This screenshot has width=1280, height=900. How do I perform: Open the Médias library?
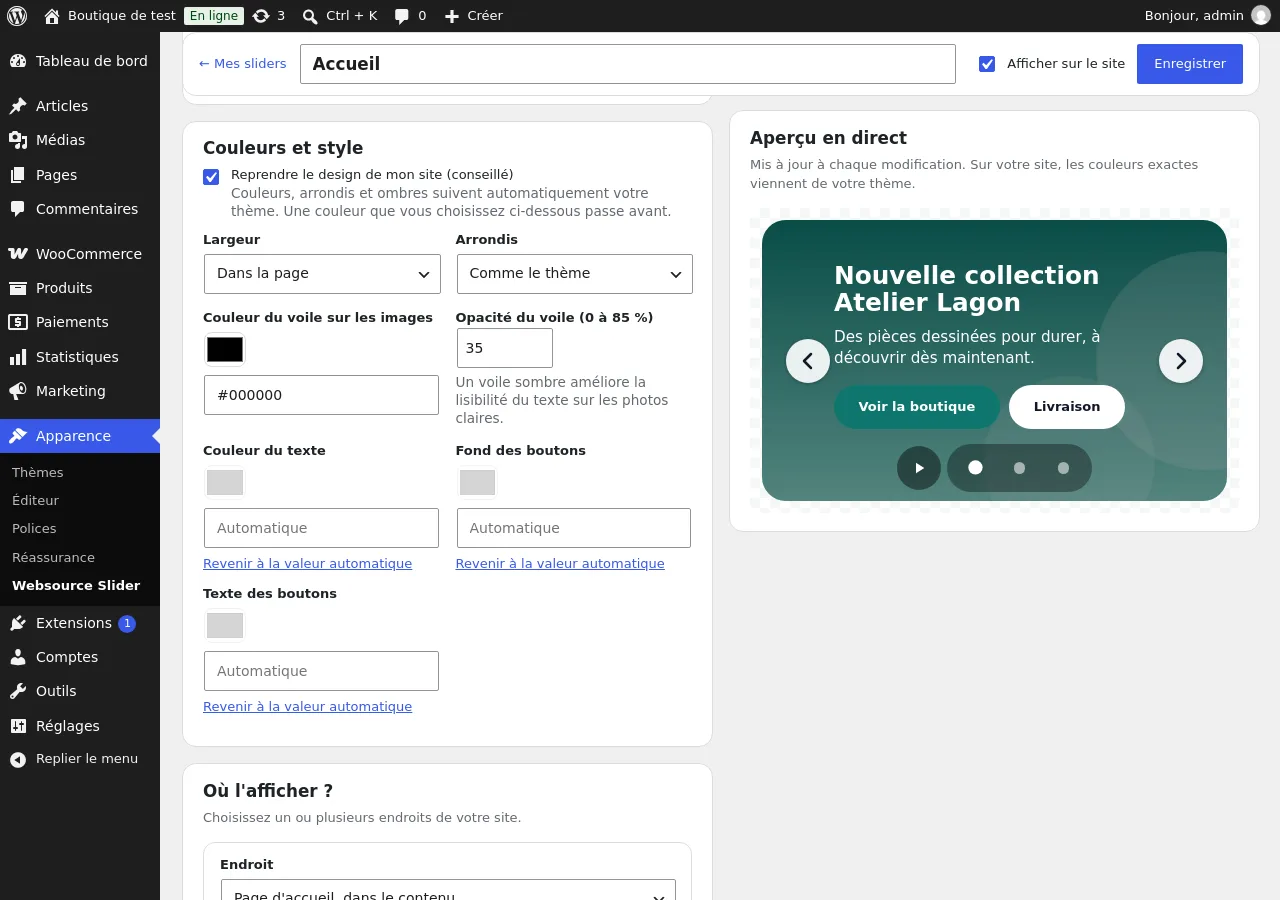[80, 140]
